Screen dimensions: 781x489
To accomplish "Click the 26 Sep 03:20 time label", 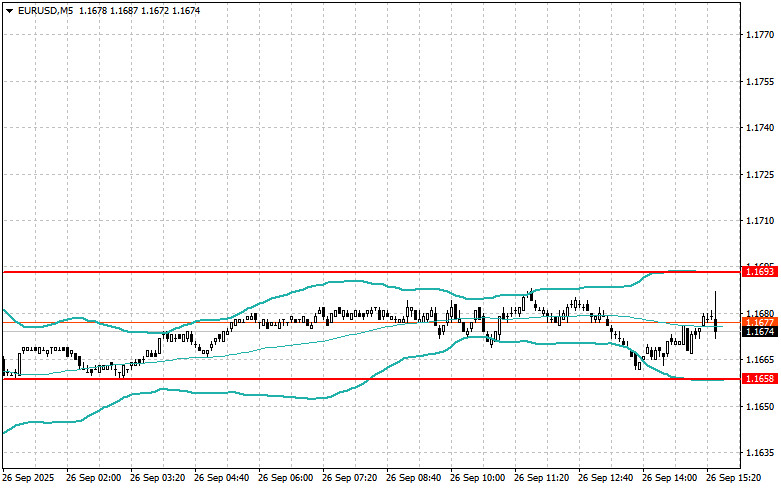I will click(157, 478).
